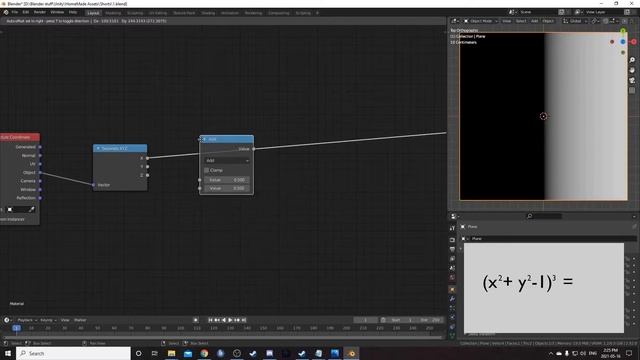640x360 pixels.
Task: Open the Tool properties tab icon
Action: [x=452, y=228]
